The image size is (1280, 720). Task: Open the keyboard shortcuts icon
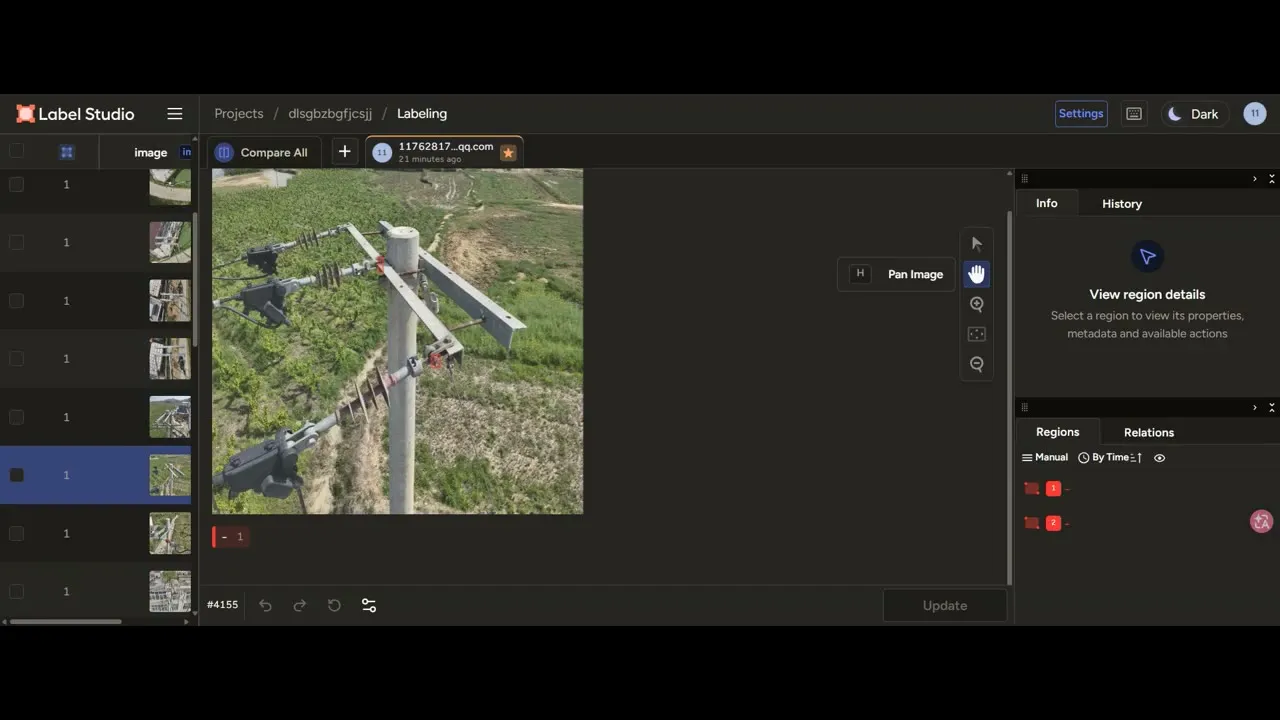1134,114
